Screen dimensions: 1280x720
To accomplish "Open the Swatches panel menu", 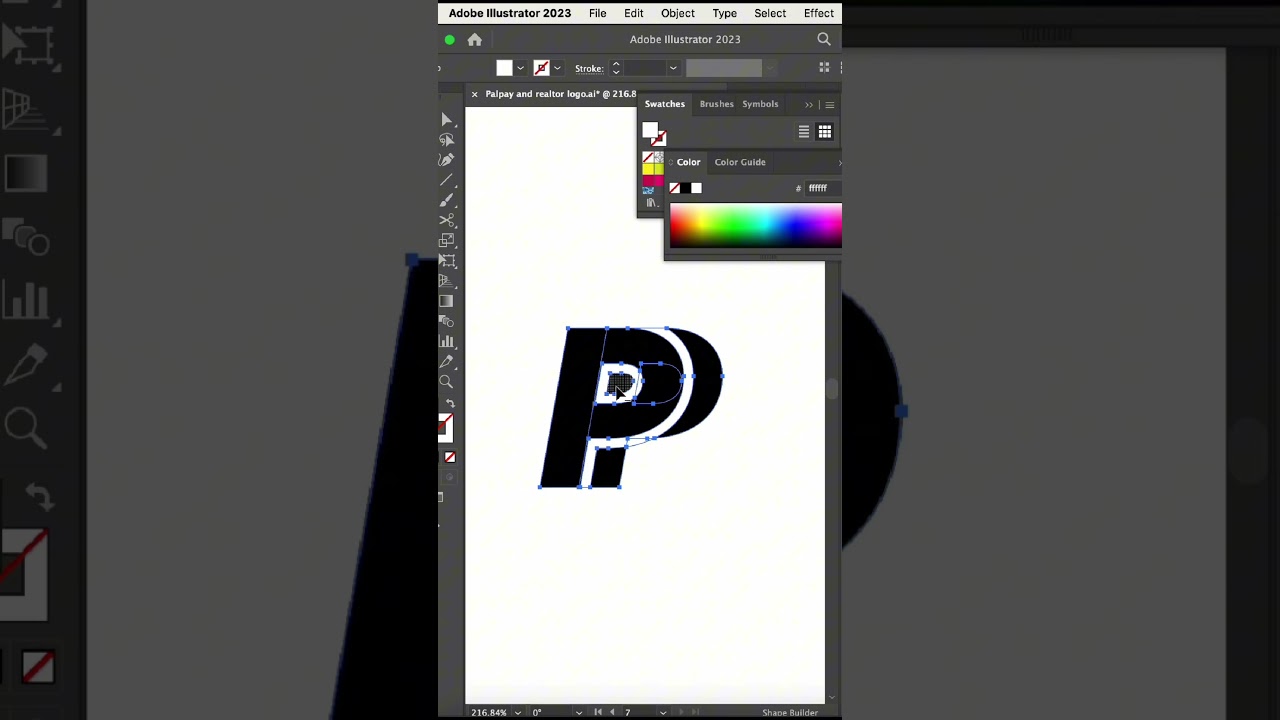I will click(x=830, y=104).
